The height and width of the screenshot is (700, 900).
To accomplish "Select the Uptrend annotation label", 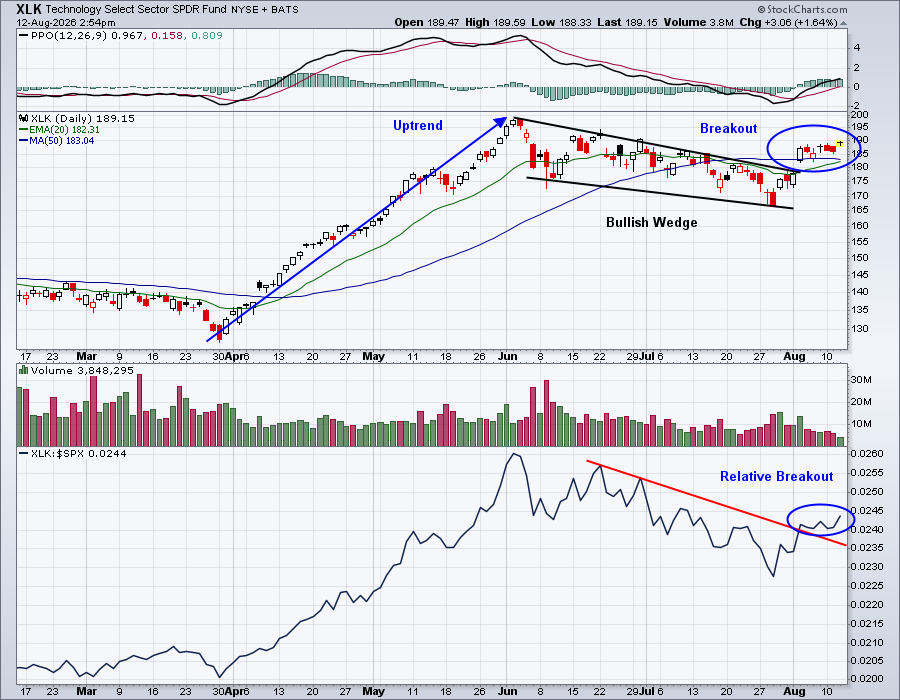I will (418, 126).
